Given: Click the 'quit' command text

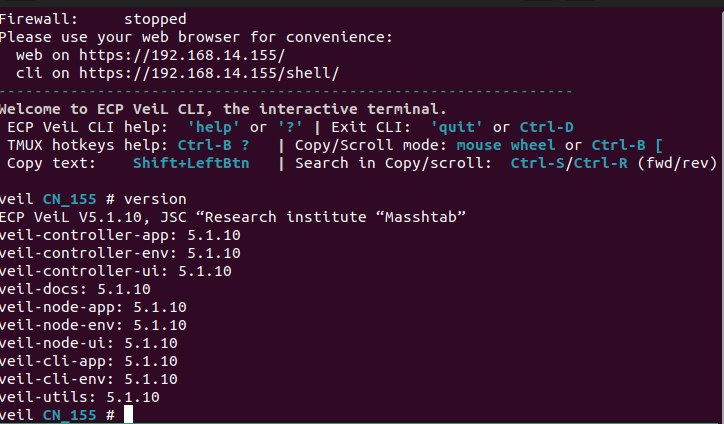Looking at the screenshot, I should click(456, 127).
